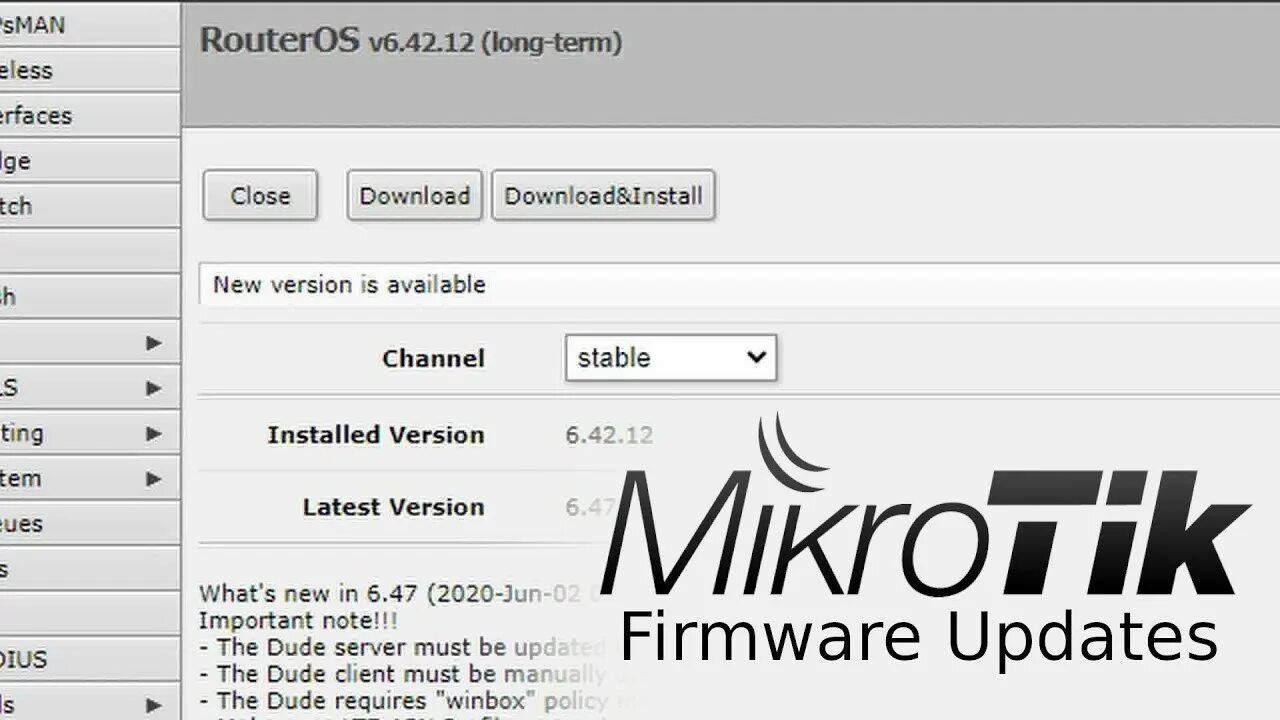Expand the System submenu arrow
Screen dimensions: 1280x720
point(153,479)
